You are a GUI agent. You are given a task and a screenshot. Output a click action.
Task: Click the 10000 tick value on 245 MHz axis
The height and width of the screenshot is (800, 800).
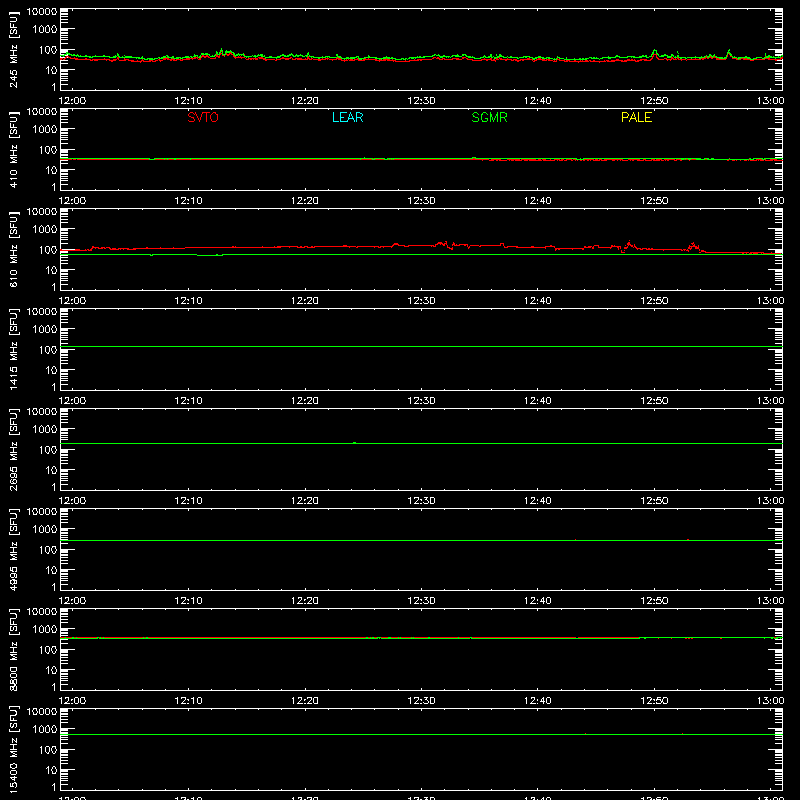tap(42, 12)
